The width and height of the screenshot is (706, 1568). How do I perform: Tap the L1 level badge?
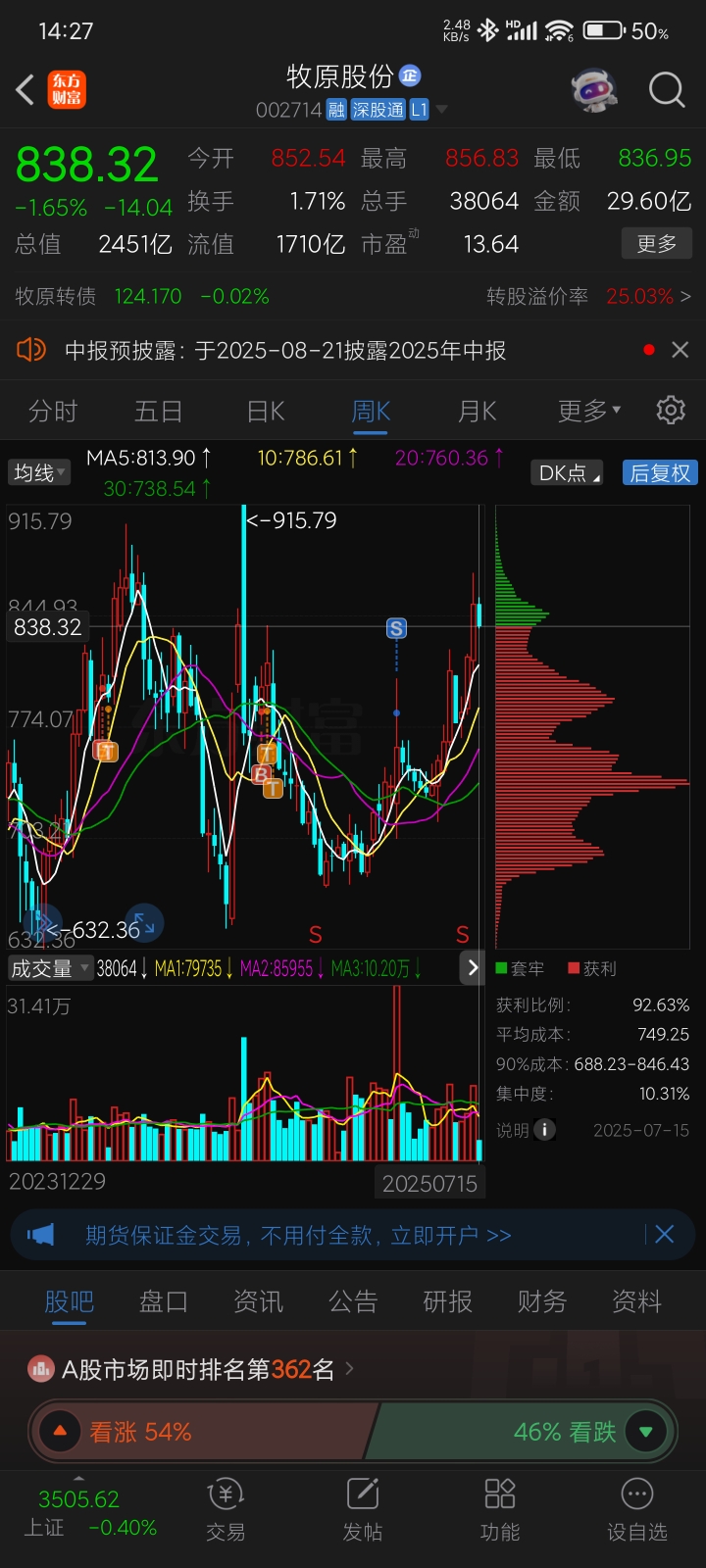pos(419,110)
